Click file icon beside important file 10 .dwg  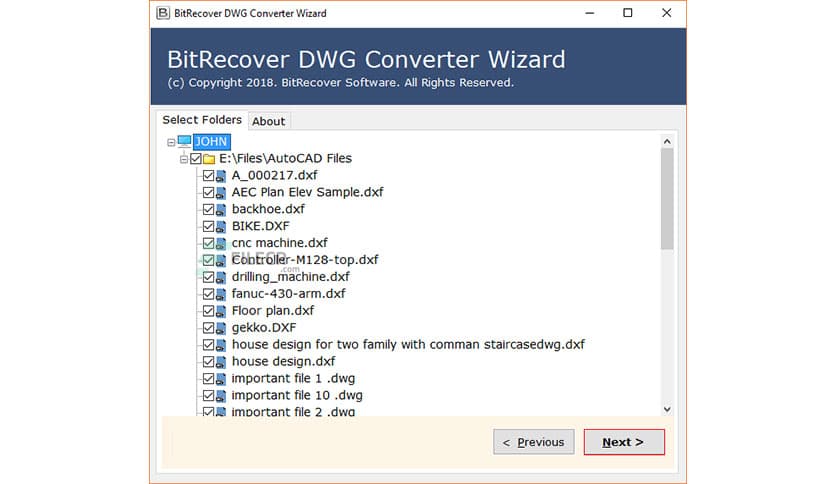coord(221,396)
